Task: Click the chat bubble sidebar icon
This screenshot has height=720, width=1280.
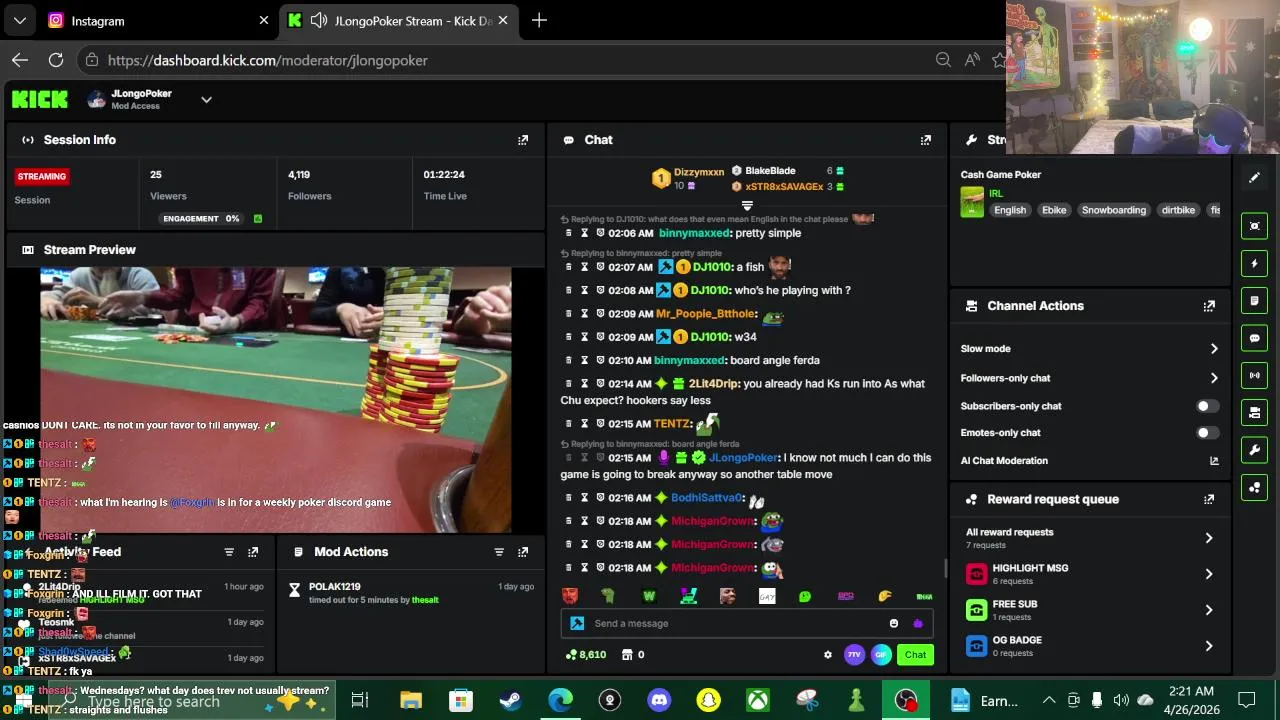Action: [1254, 338]
